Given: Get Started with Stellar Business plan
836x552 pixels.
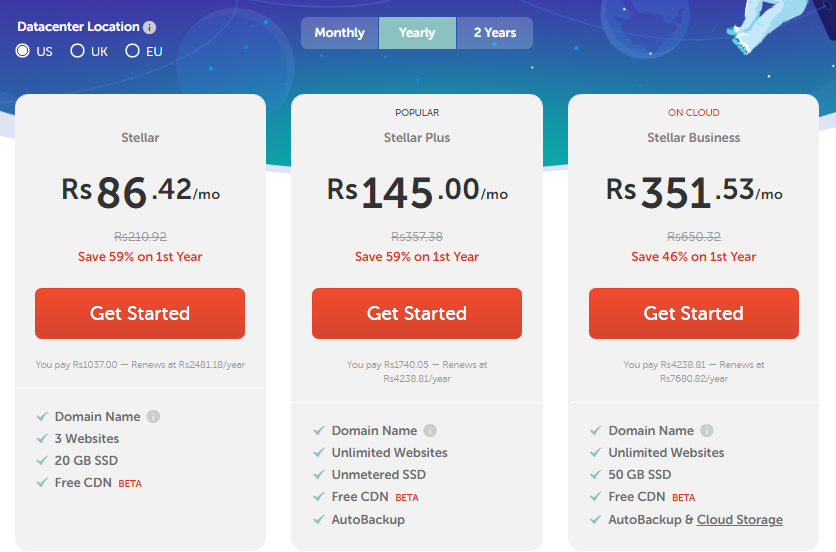Looking at the screenshot, I should pyautogui.click(x=694, y=313).
